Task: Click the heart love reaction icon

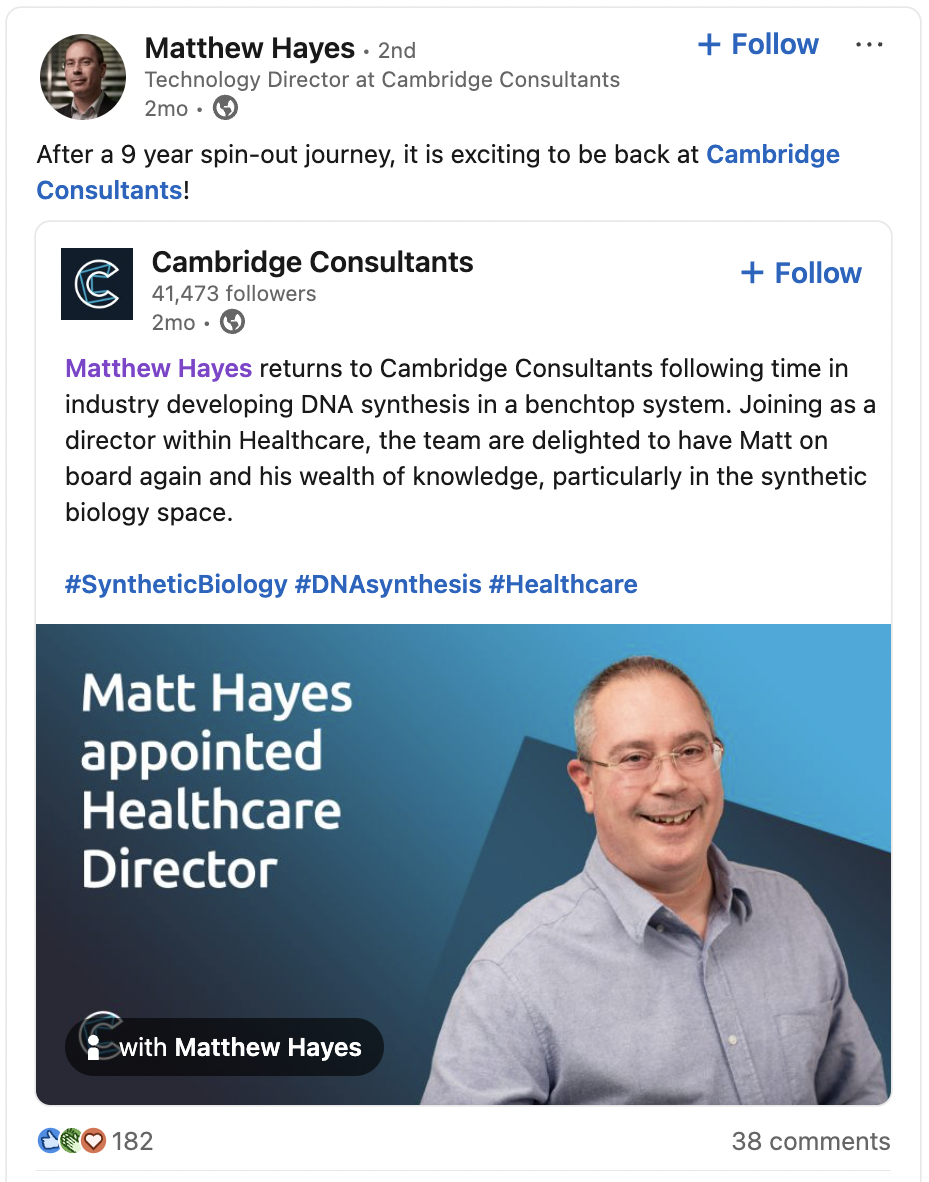Action: click(94, 1141)
